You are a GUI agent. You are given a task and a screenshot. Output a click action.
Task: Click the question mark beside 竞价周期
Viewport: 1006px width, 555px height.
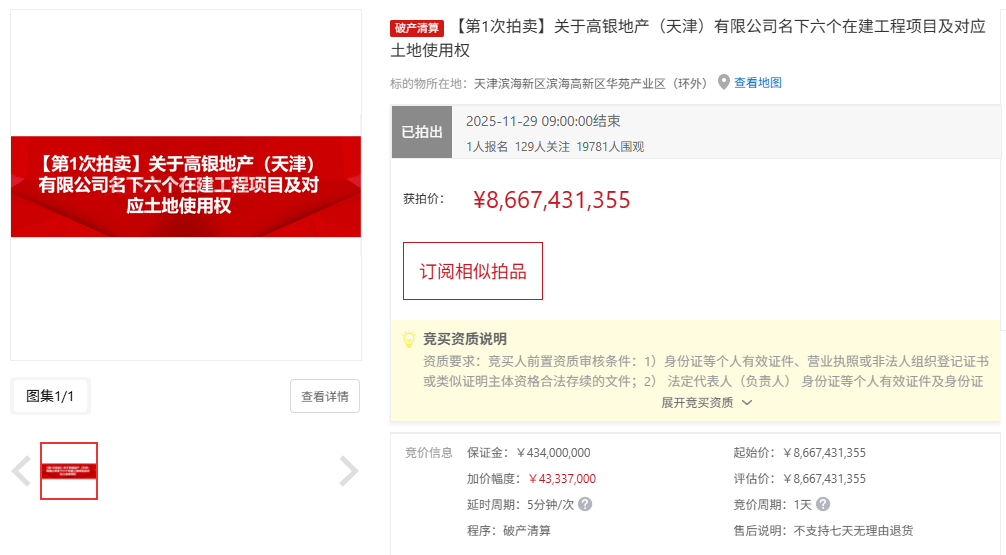pos(822,505)
